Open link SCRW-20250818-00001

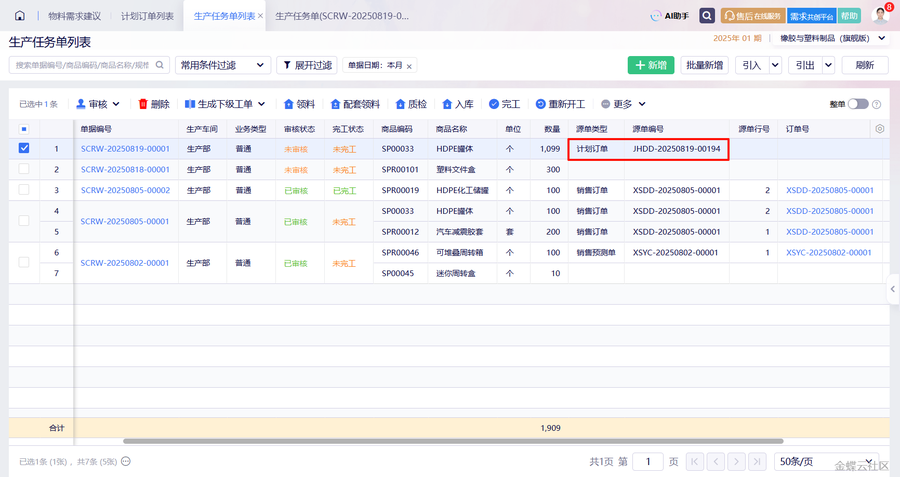click(x=125, y=169)
